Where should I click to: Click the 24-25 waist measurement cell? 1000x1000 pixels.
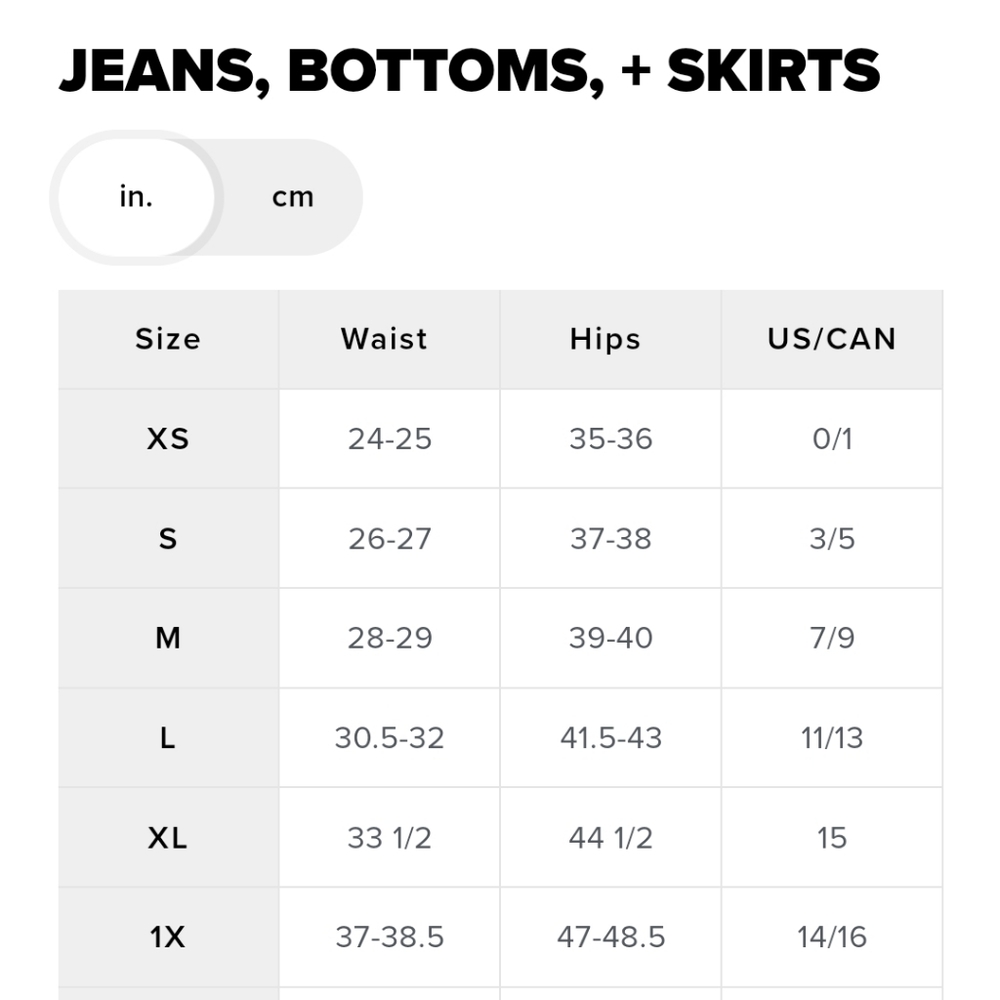[x=390, y=439]
